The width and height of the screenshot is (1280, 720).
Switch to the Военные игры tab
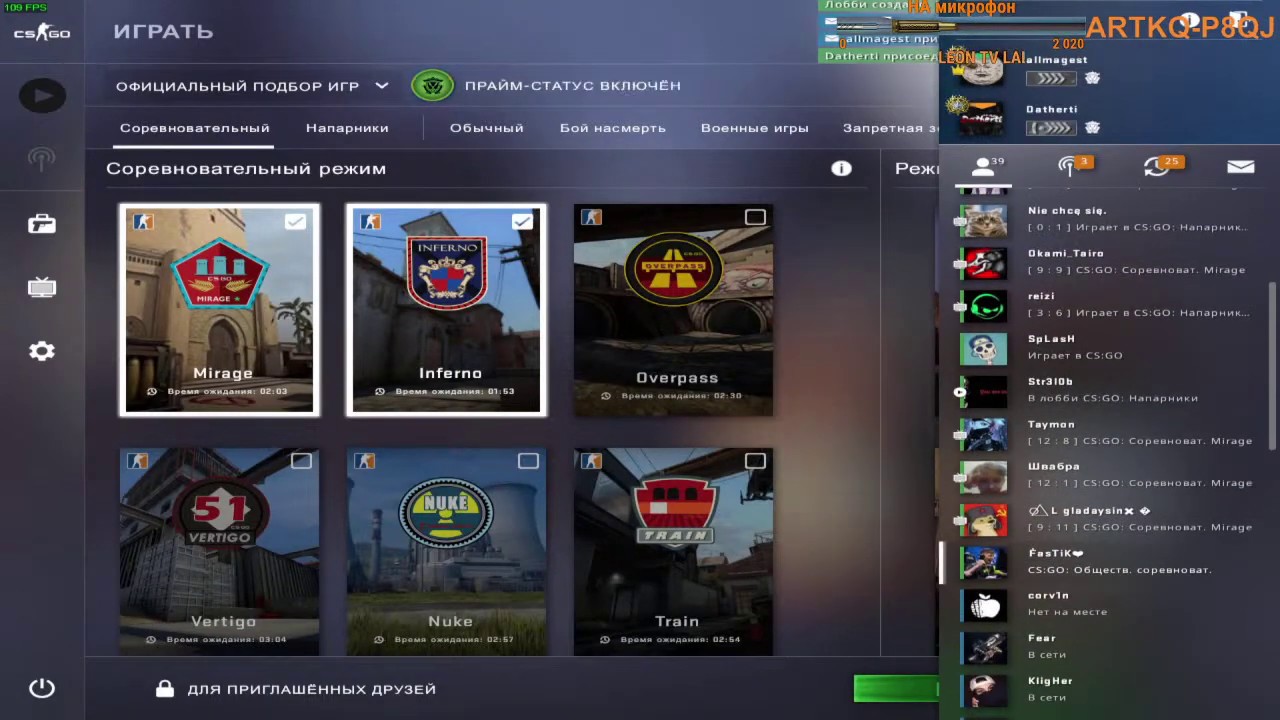click(x=755, y=128)
